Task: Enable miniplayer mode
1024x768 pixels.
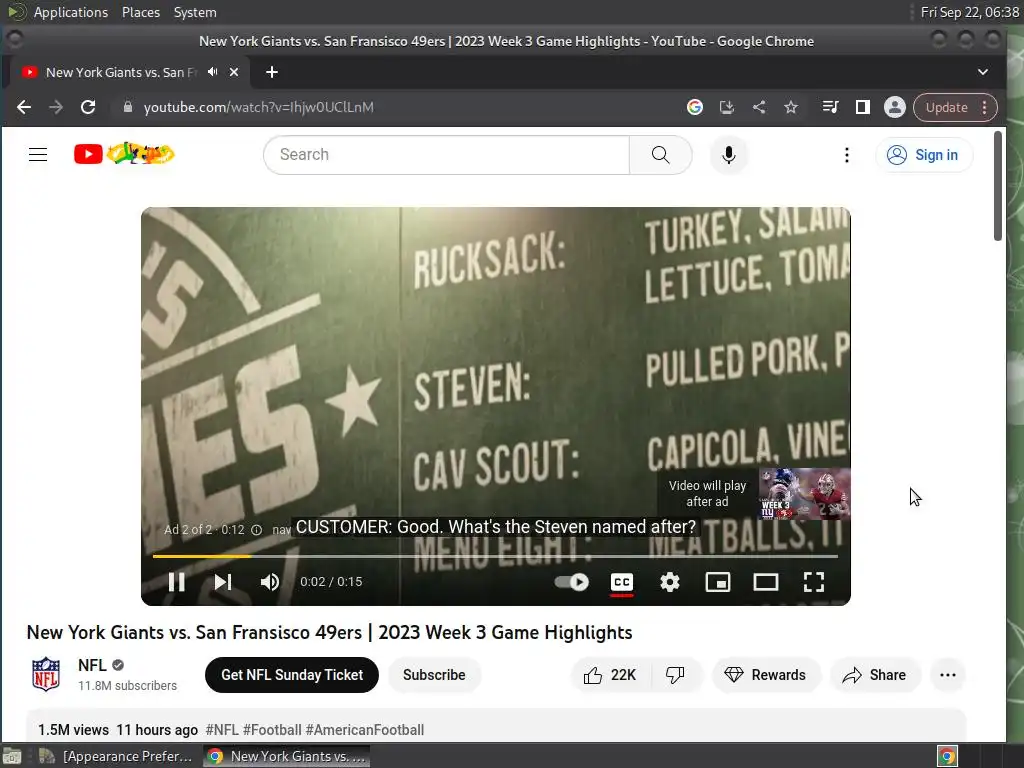Action: point(718,582)
